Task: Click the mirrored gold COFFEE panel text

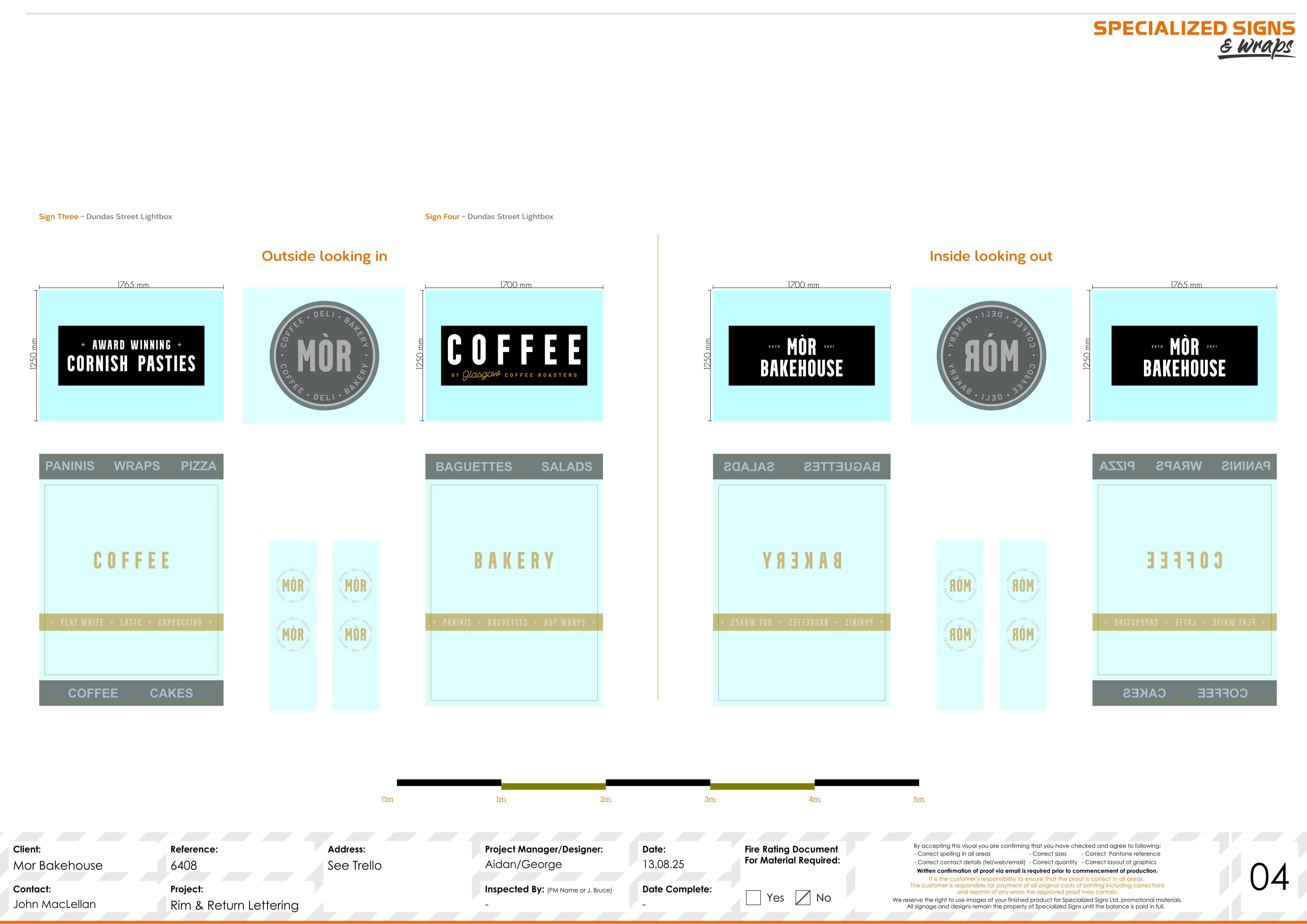Action: click(1184, 560)
